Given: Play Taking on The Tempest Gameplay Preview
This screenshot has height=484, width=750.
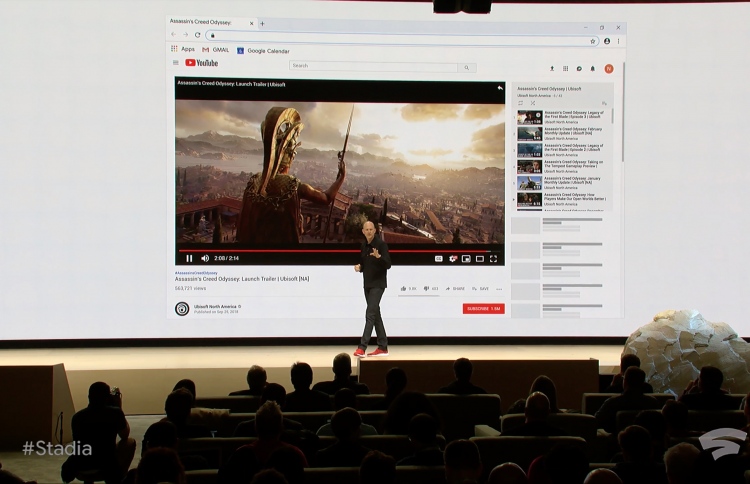Looking at the screenshot, I should point(561,166).
